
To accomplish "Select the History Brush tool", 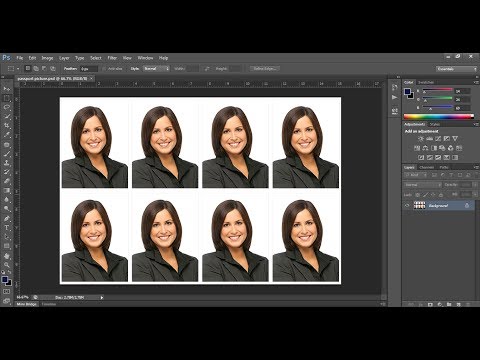I will click(7, 172).
